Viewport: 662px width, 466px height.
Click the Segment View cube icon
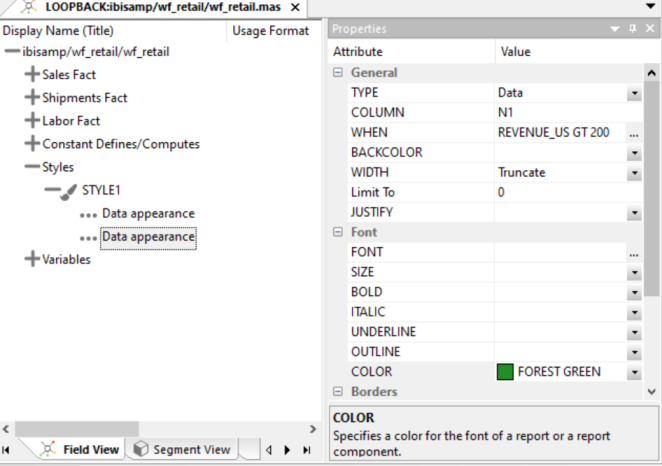pyautogui.click(x=141, y=450)
